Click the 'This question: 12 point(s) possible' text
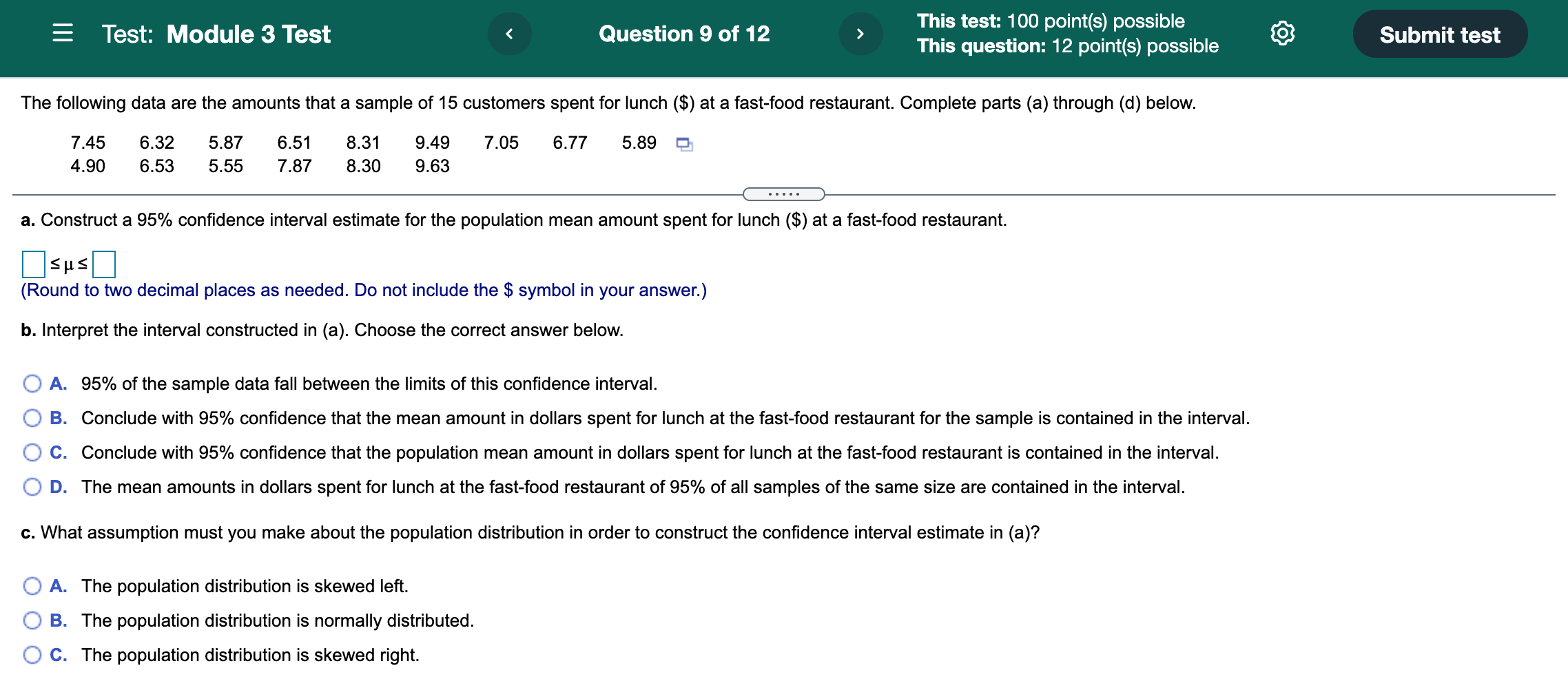This screenshot has height=690, width=1568. pos(1068,47)
